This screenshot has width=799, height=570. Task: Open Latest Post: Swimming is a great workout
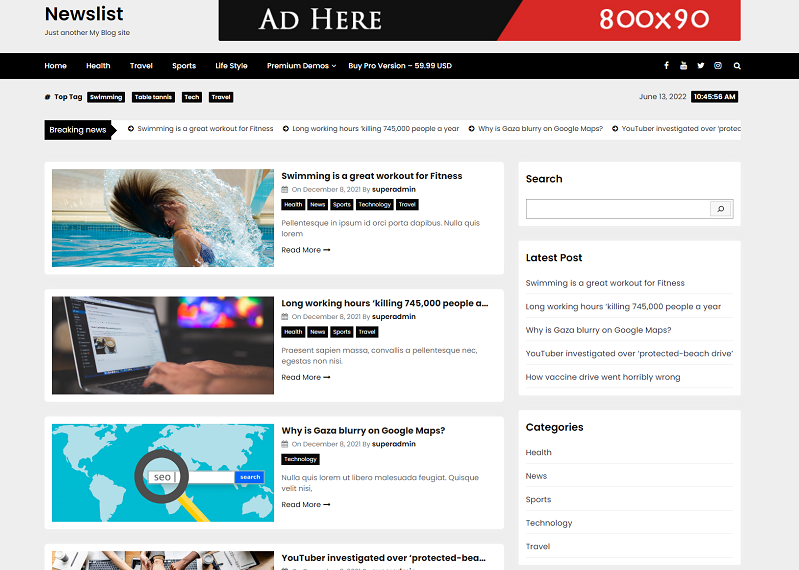(605, 283)
